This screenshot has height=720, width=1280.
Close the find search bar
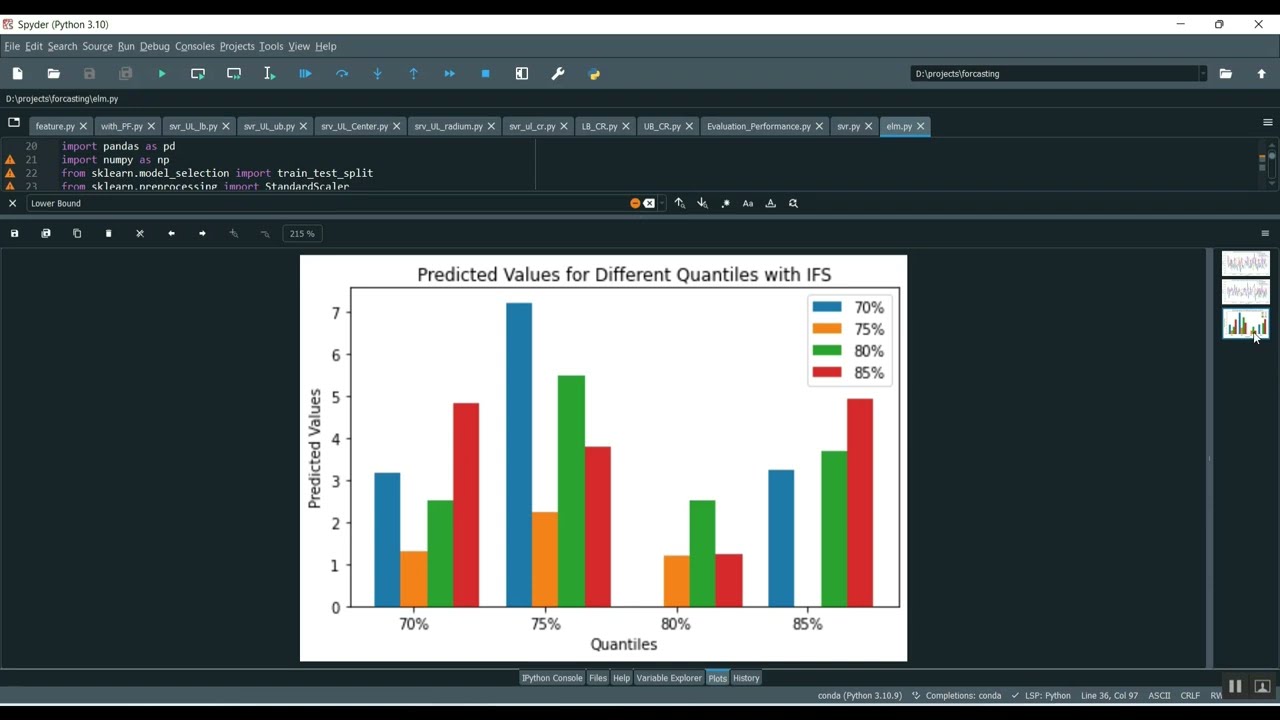tap(13, 203)
